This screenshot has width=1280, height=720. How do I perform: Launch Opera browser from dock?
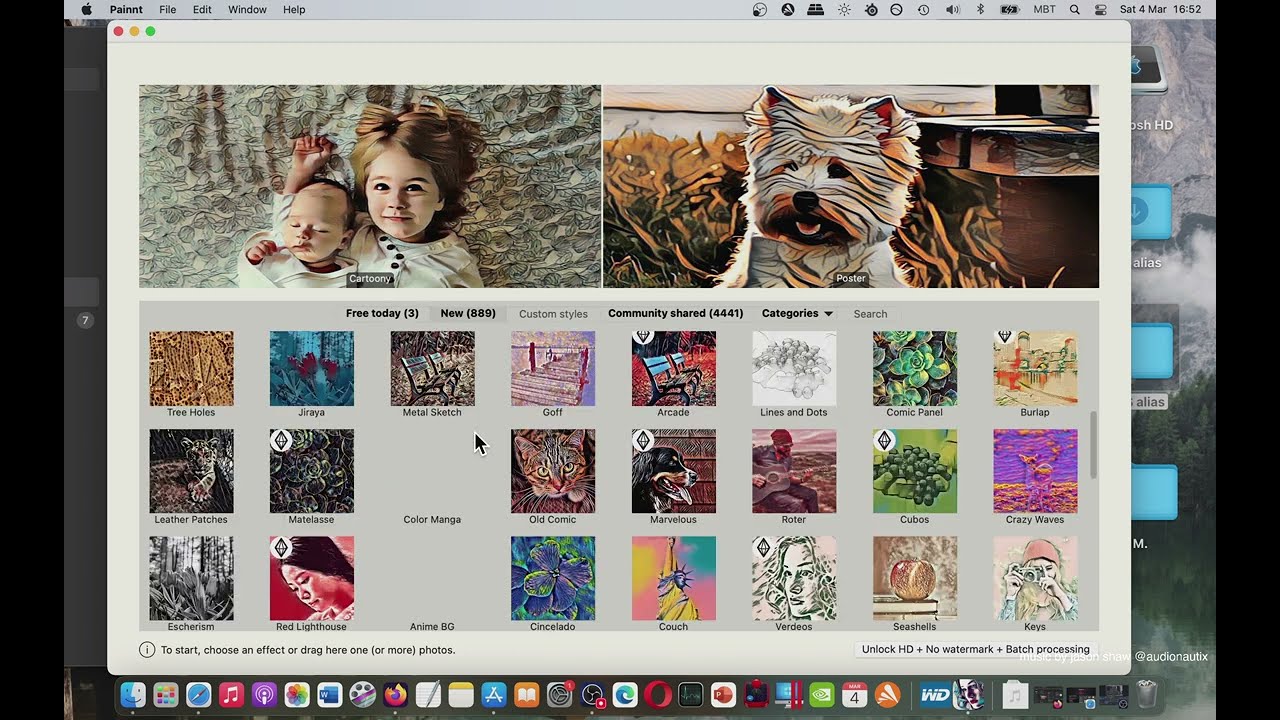coord(658,694)
